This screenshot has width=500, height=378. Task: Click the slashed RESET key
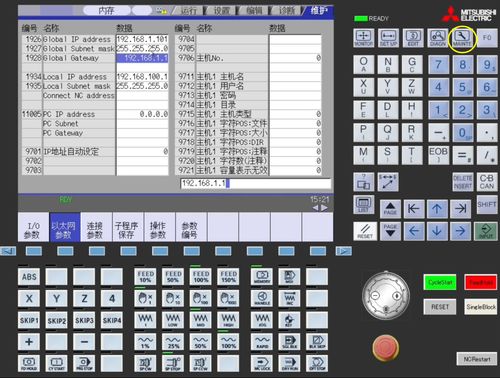[365, 231]
